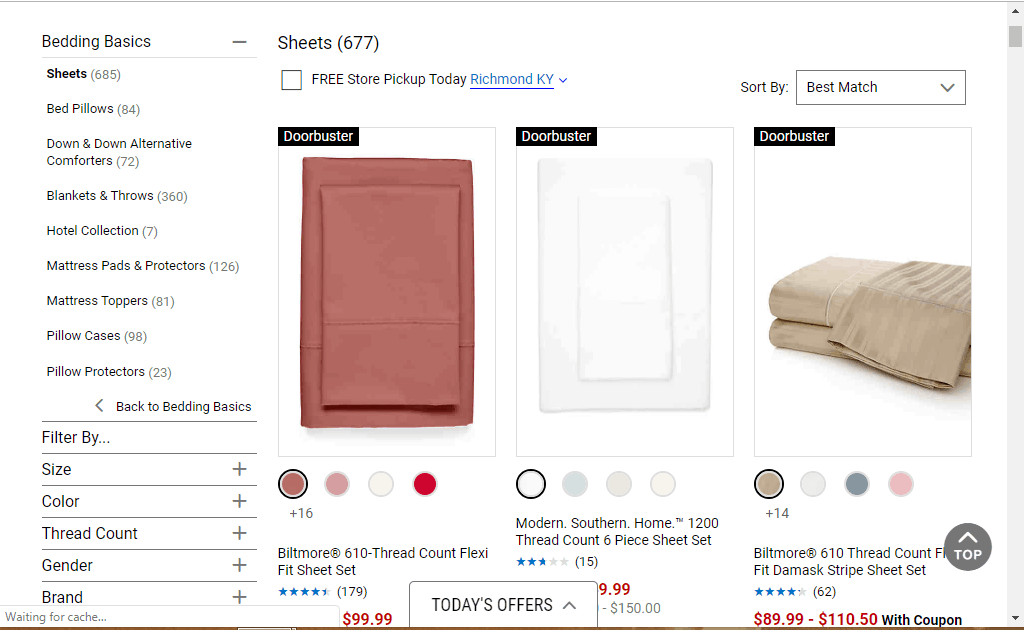
Task: Open the Bed Pillows category
Action: [x=80, y=109]
